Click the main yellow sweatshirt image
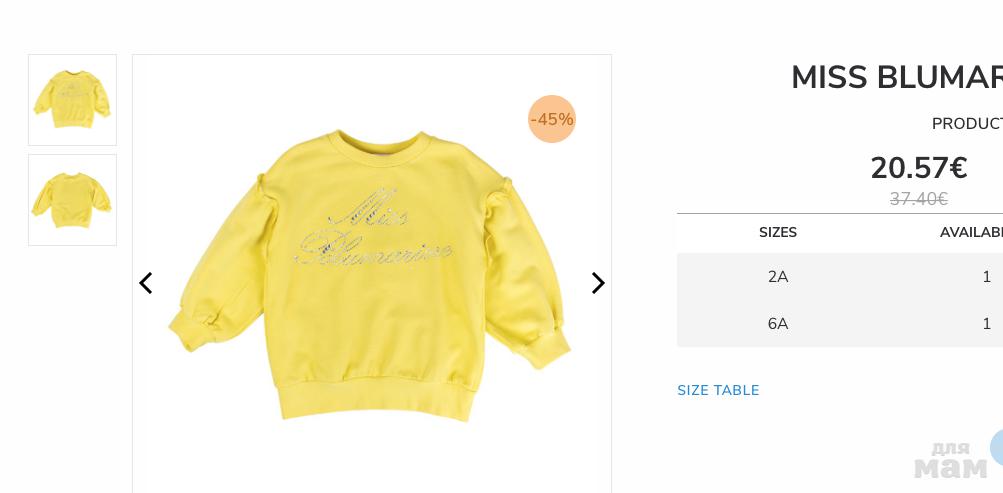The height and width of the screenshot is (493, 1003). [x=370, y=275]
